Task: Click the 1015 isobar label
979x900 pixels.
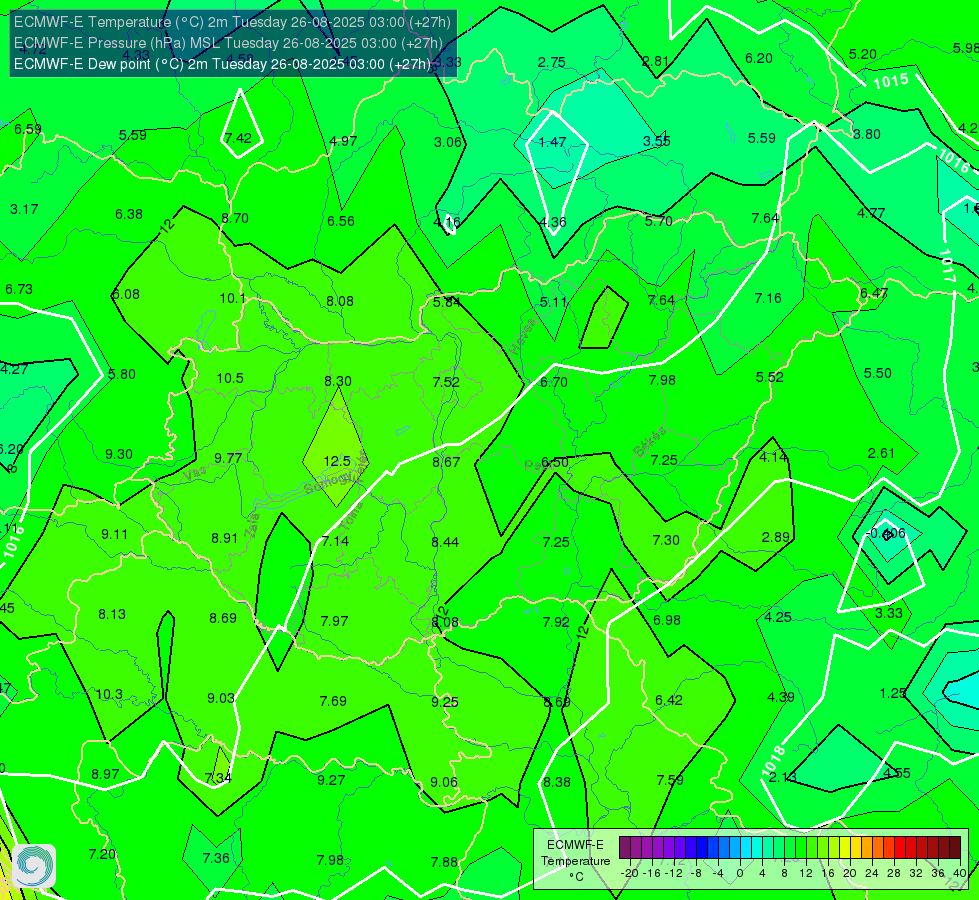Action: tap(891, 82)
